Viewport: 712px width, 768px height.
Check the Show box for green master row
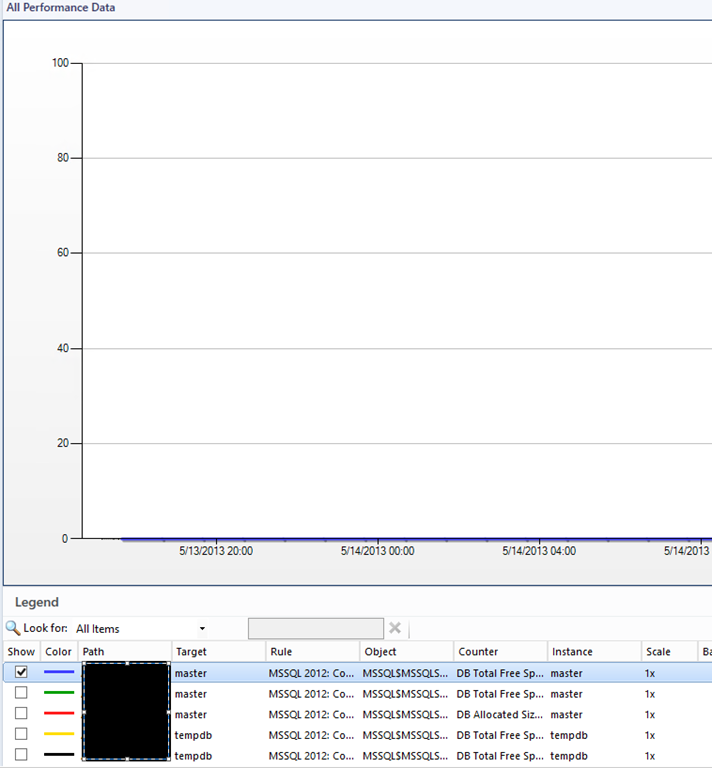tap(21, 693)
